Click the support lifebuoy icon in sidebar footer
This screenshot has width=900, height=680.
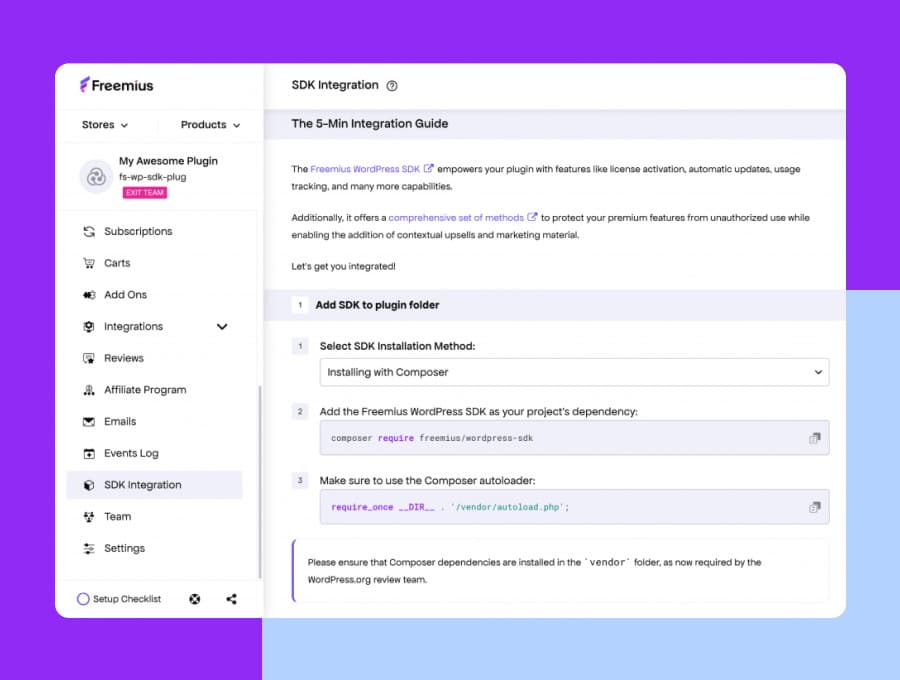click(195, 599)
